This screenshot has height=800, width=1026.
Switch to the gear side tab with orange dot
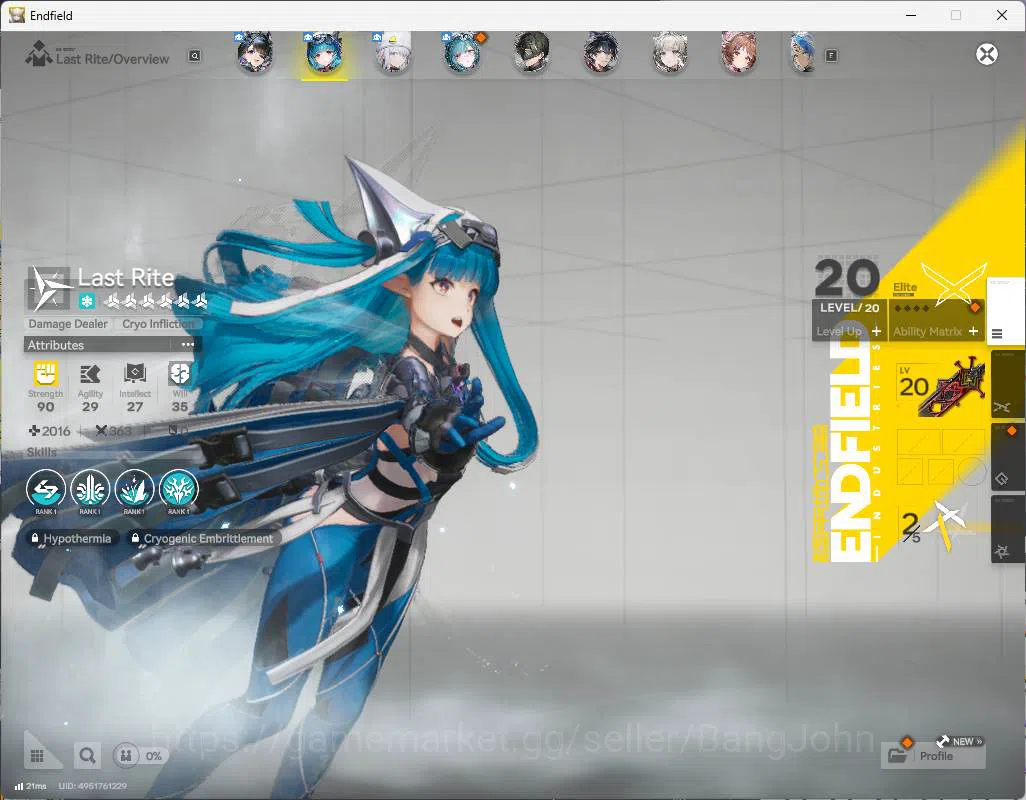pos(1006,457)
